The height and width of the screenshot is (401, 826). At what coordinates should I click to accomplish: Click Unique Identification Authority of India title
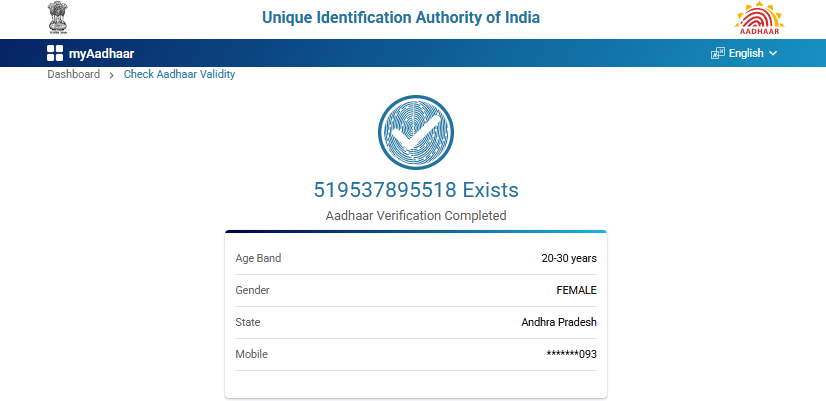pyautogui.click(x=400, y=18)
